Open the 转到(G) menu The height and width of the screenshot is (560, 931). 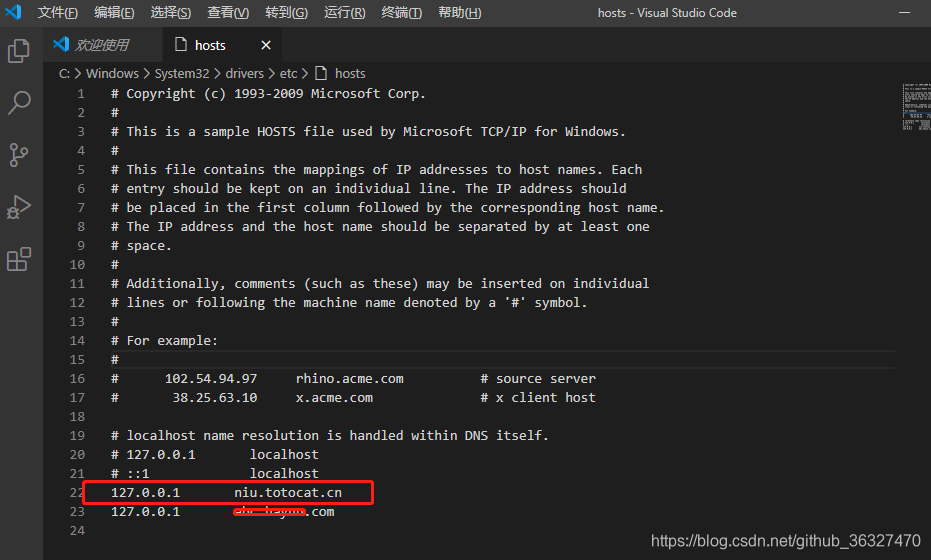coord(287,12)
